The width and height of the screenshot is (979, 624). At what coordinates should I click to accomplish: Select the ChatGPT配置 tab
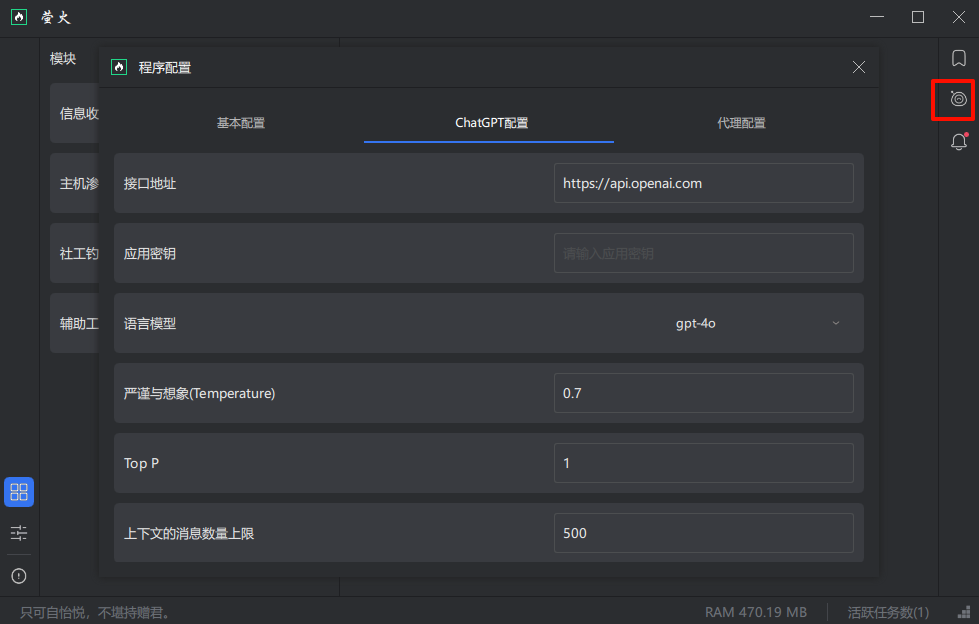491,123
